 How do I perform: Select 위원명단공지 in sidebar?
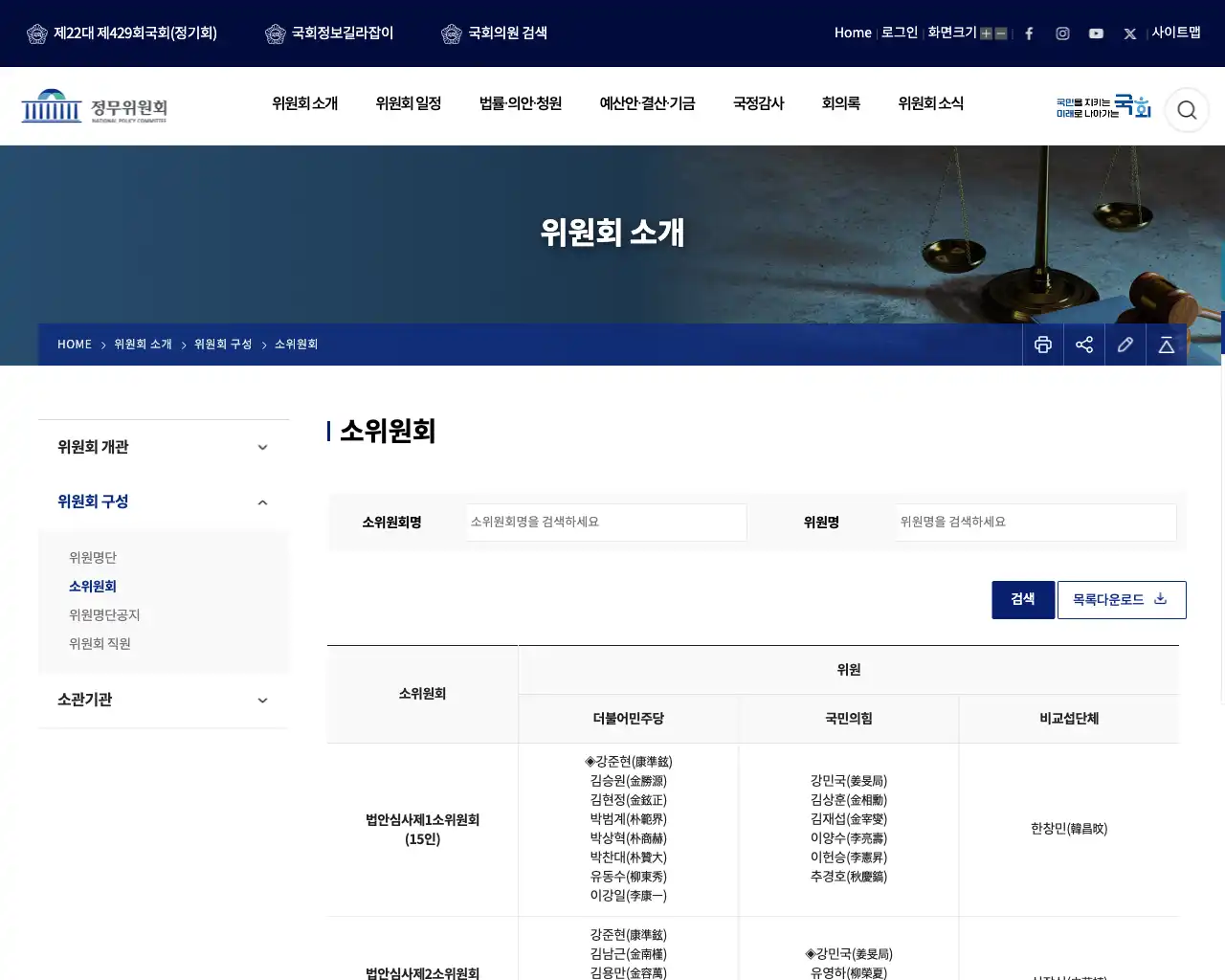104,615
